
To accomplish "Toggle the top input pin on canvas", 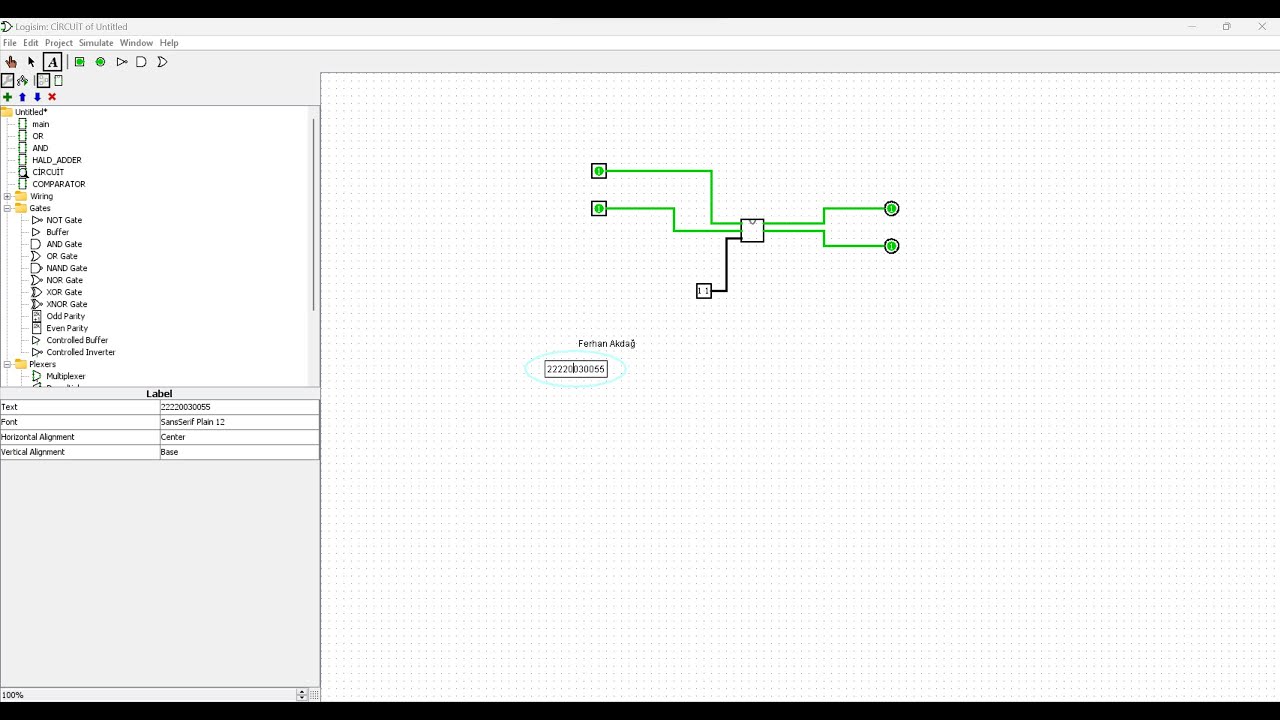I will (x=599, y=171).
